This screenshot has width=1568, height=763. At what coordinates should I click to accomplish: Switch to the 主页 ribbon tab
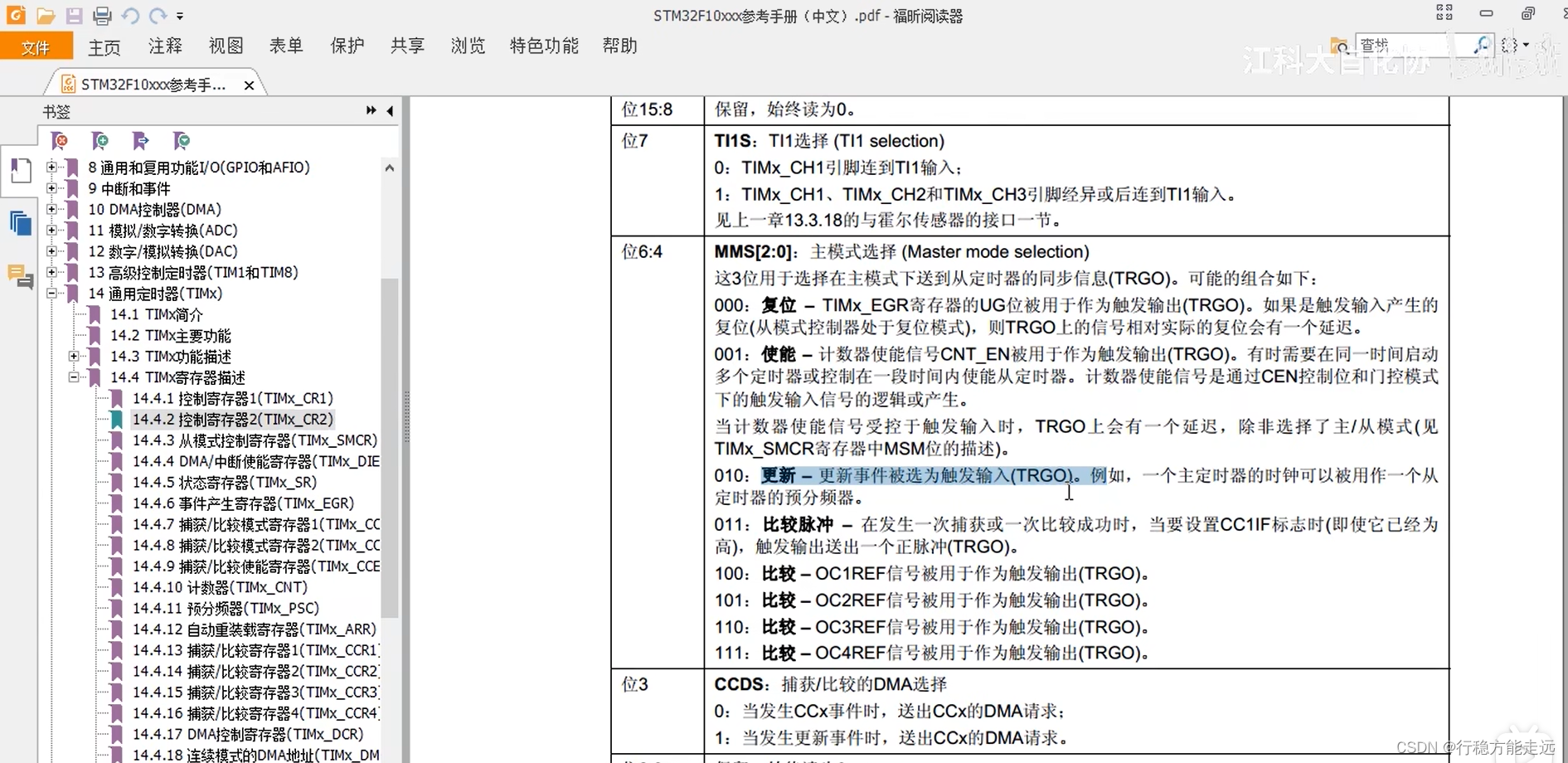click(104, 46)
